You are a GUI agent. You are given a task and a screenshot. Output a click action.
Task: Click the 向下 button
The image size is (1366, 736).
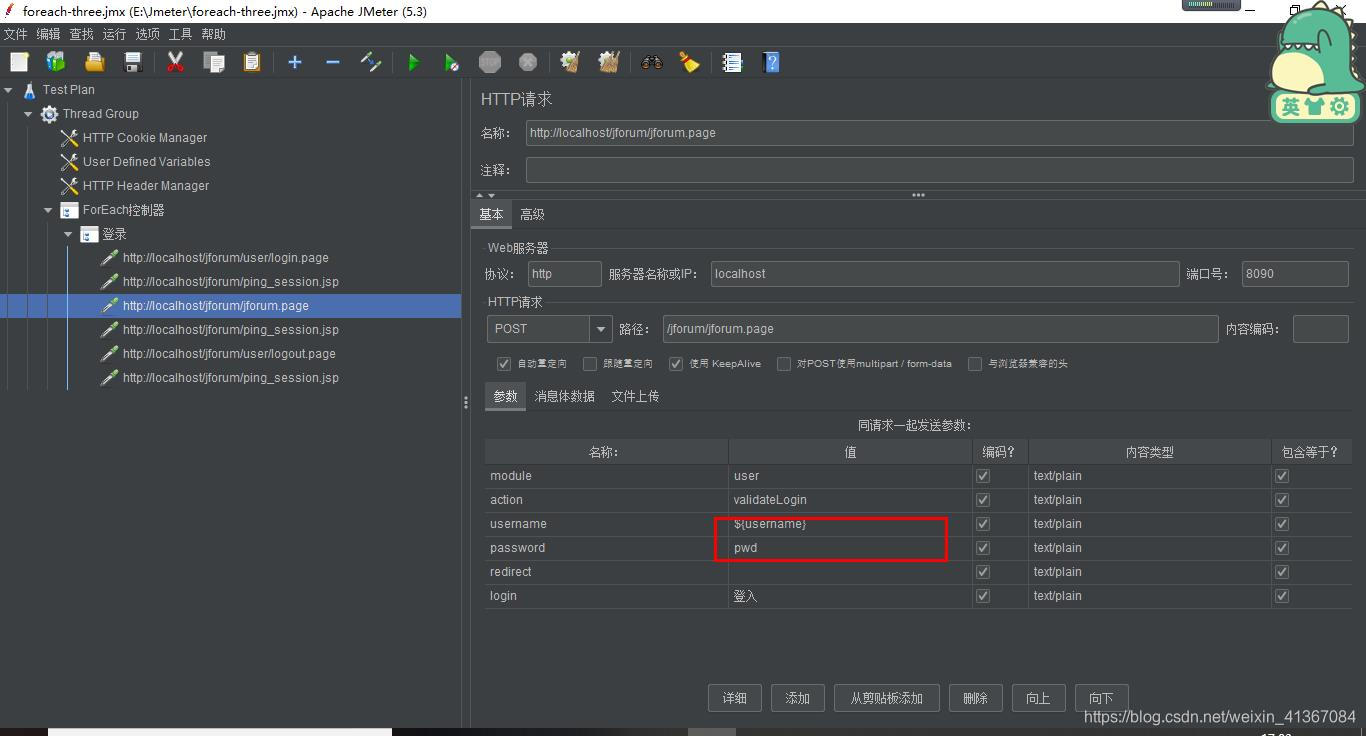(x=1101, y=698)
